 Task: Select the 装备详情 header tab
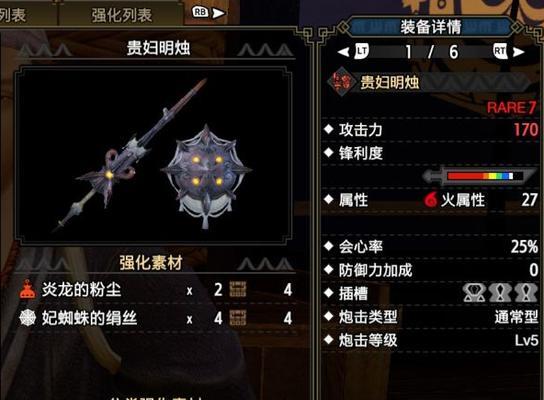click(430, 27)
